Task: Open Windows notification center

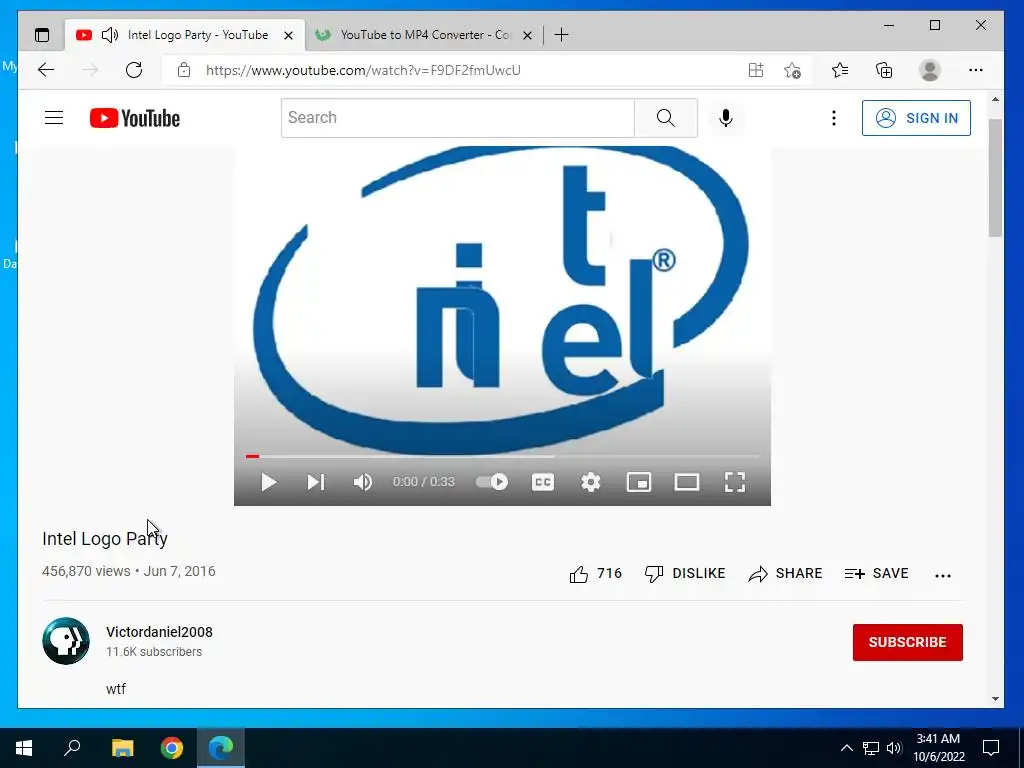Action: pos(991,748)
